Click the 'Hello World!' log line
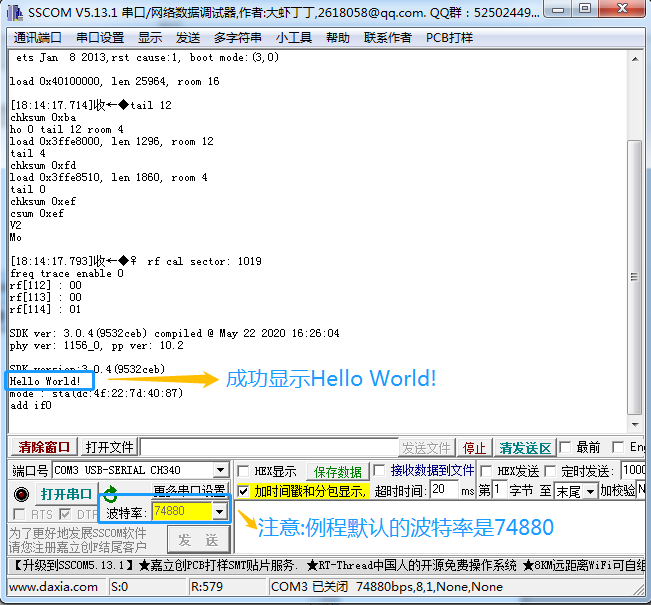The image size is (651, 605). tap(45, 381)
